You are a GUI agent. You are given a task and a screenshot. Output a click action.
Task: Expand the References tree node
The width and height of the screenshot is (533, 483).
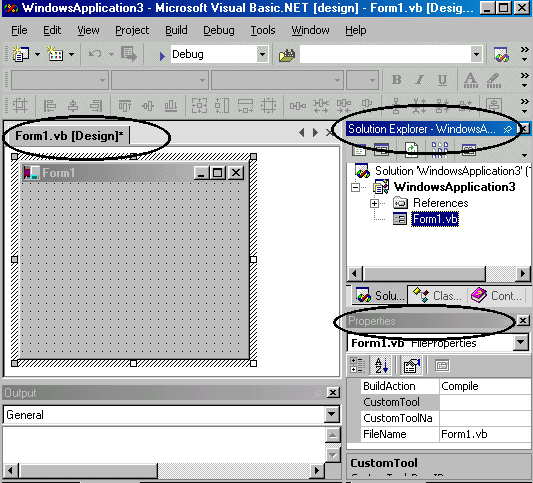pyautogui.click(x=374, y=203)
